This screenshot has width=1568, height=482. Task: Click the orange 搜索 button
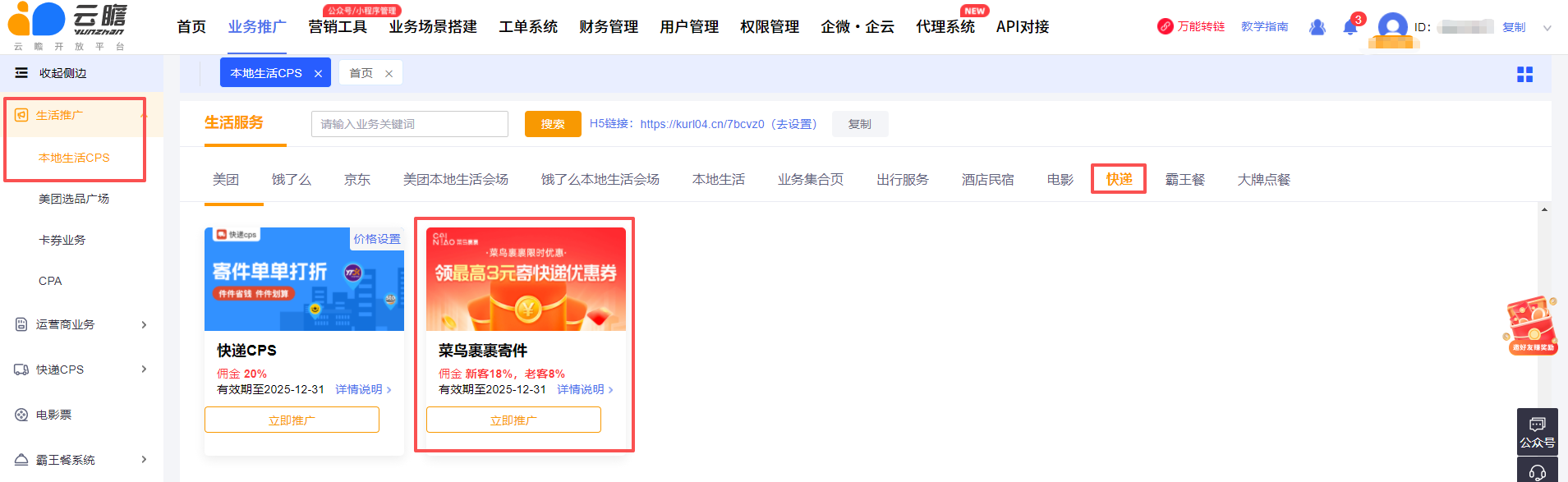point(553,124)
